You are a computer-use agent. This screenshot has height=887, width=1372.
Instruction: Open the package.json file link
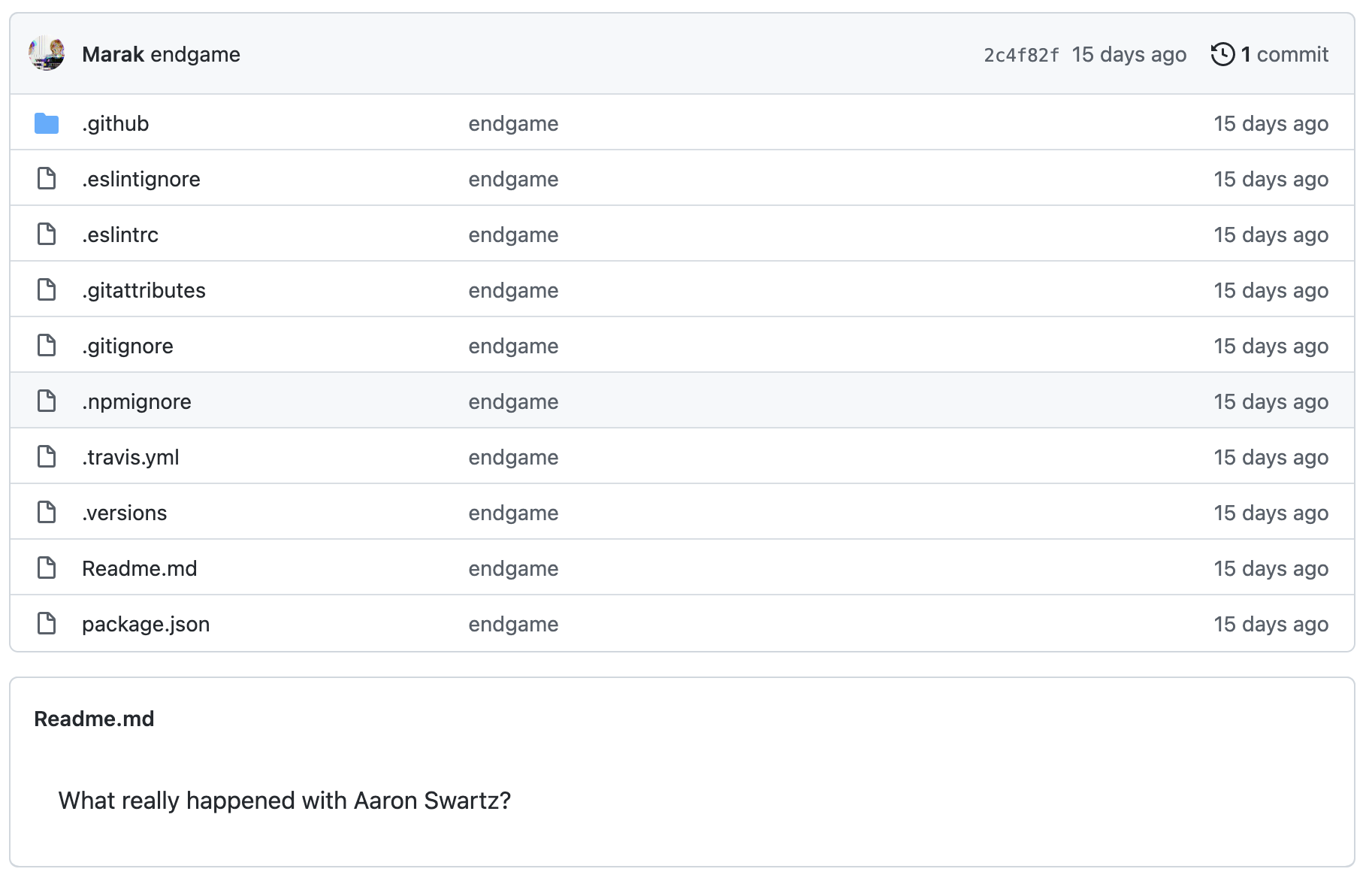tap(146, 624)
